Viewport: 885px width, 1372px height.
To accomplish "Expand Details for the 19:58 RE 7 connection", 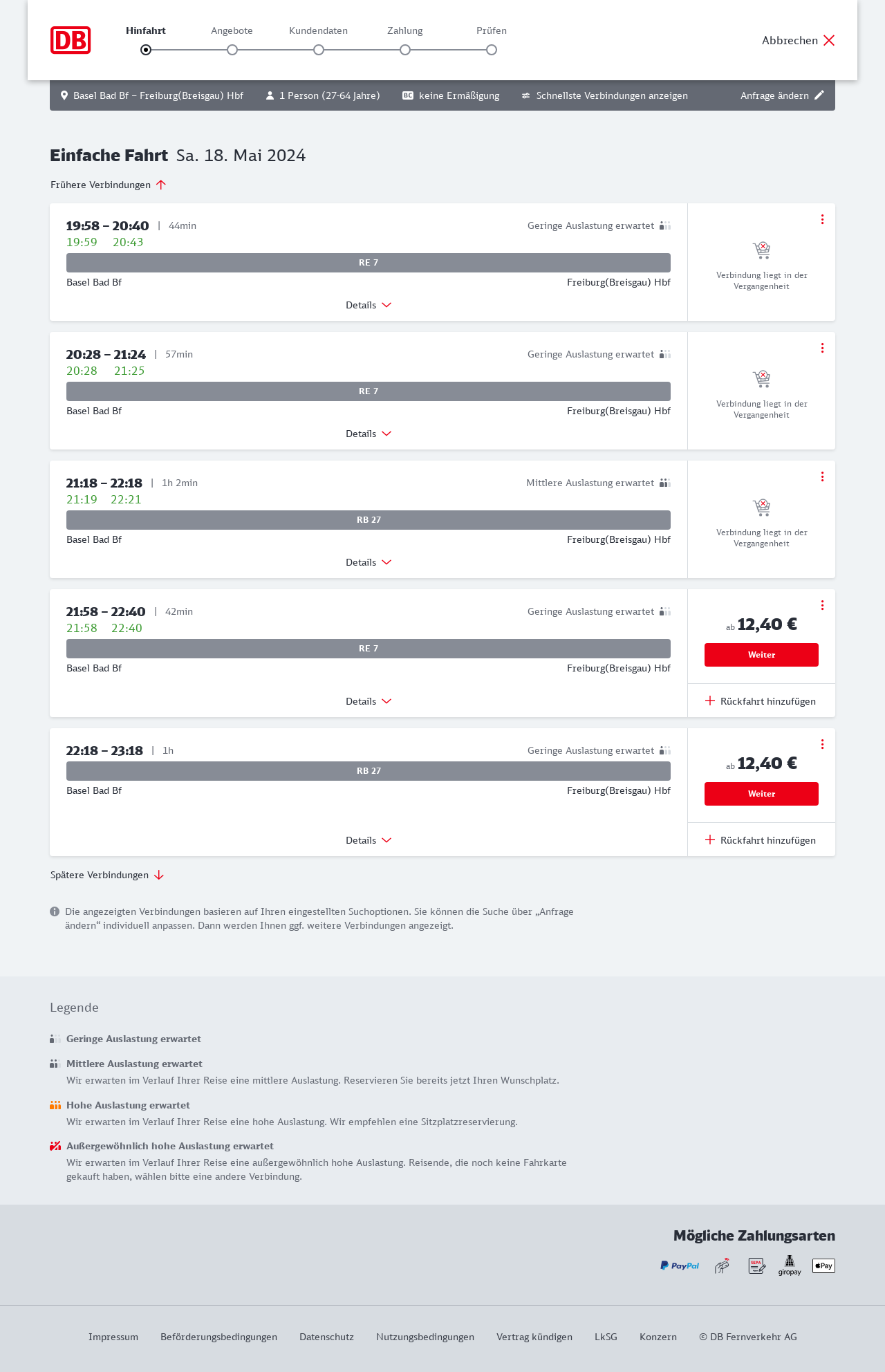I will pos(369,305).
